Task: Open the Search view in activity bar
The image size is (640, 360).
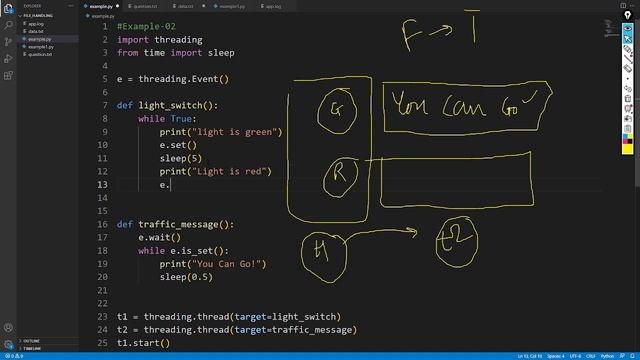Action: pyautogui.click(x=8, y=25)
